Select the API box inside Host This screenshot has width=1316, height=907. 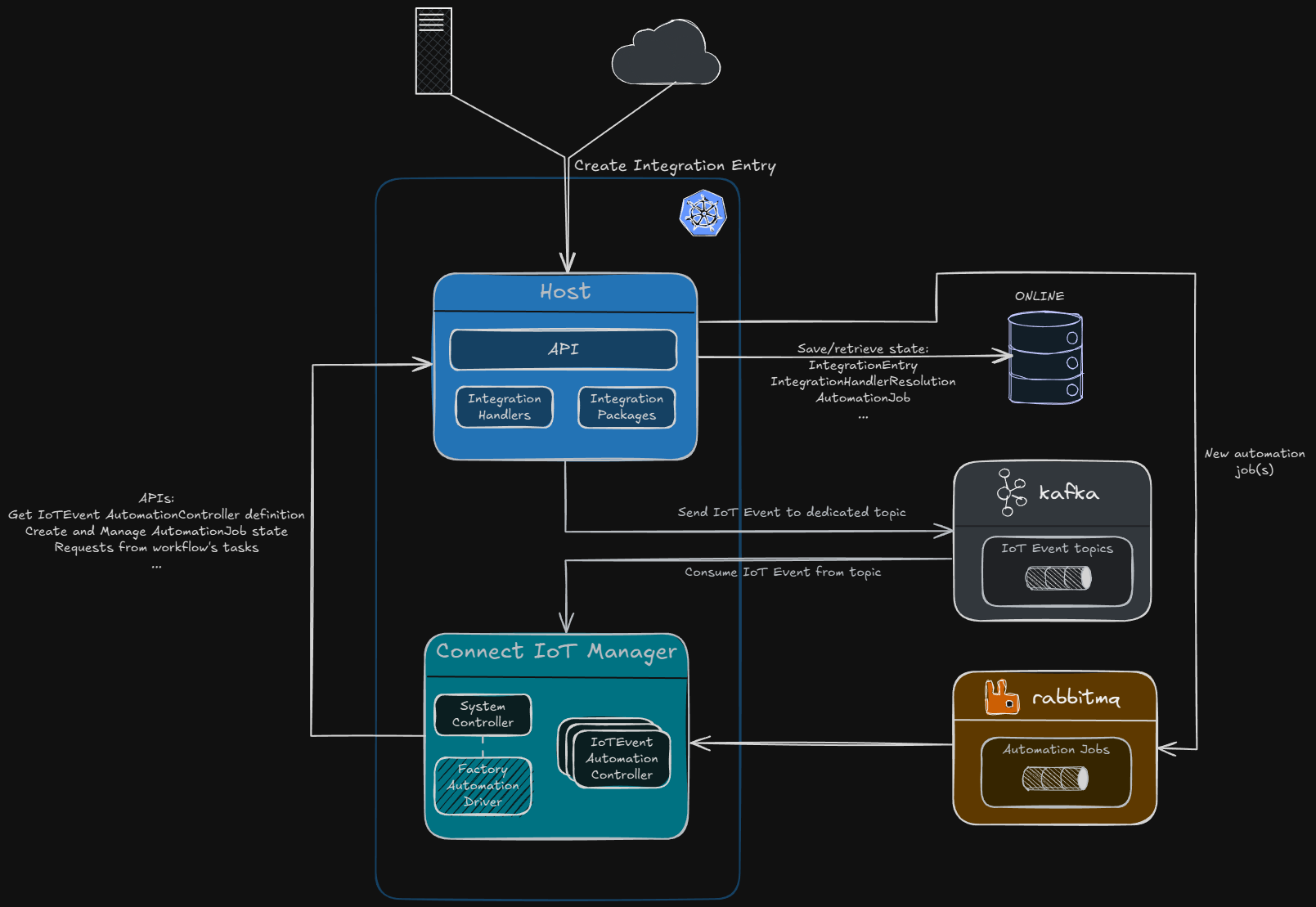[564, 350]
